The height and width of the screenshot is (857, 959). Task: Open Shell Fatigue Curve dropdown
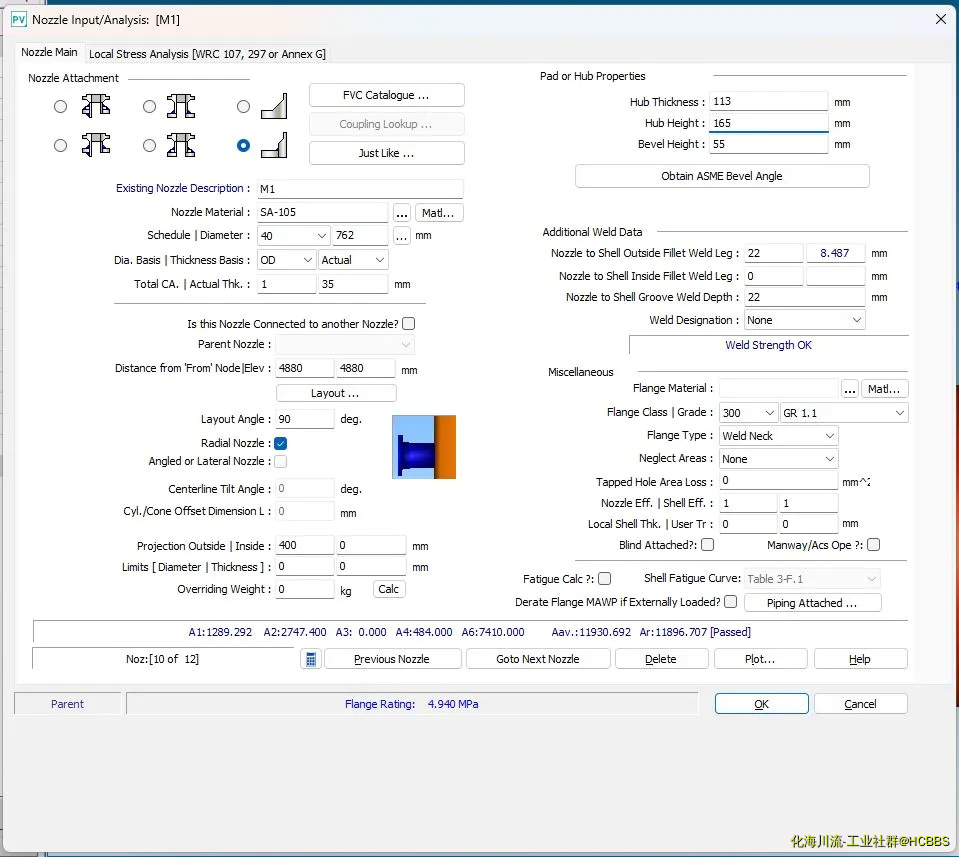[812, 579]
